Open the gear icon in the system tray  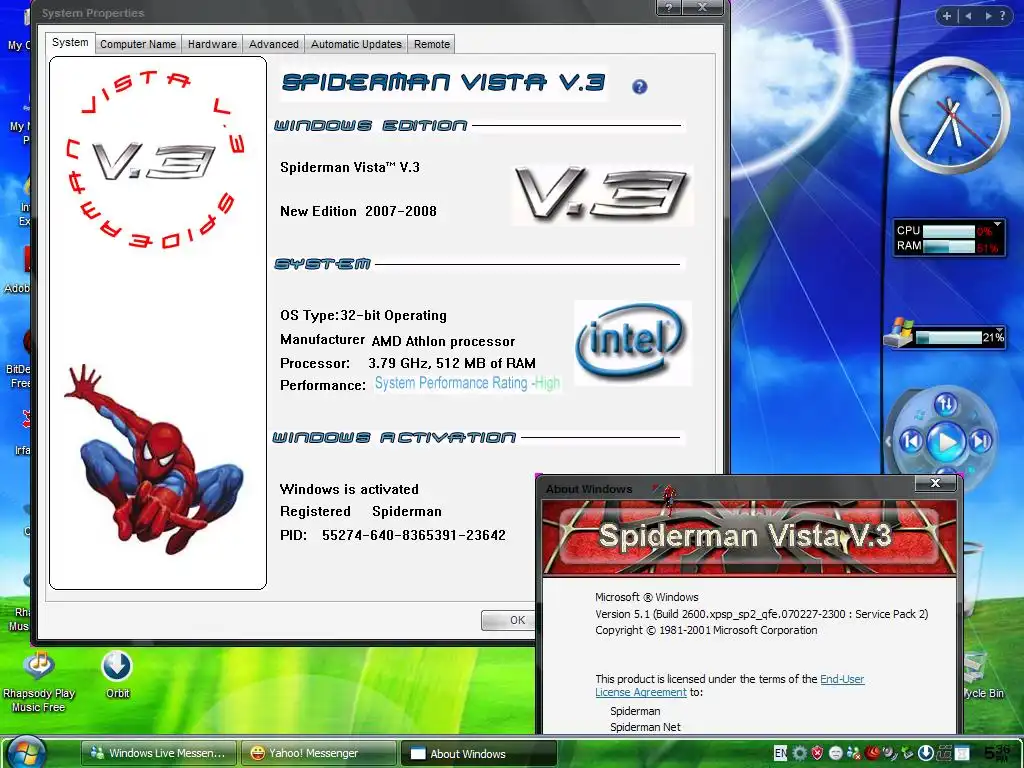coord(799,753)
